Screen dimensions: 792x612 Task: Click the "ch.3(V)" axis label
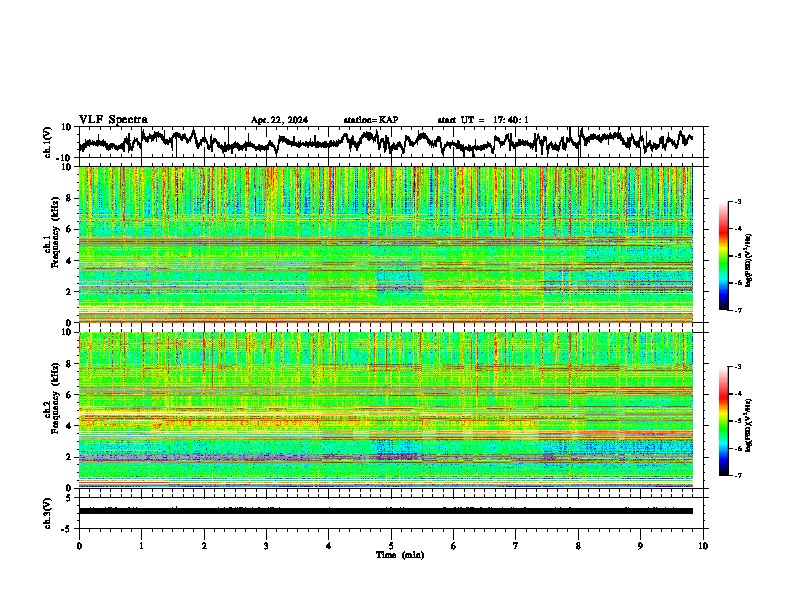tap(48, 513)
